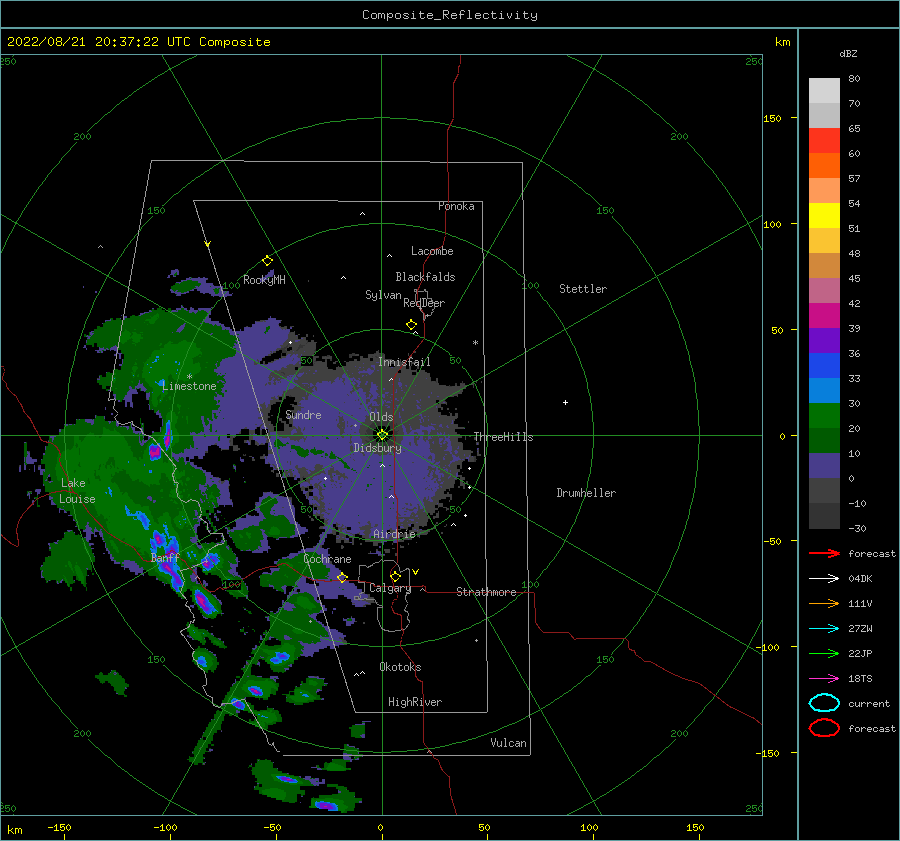Screen dimensions: 900x841
Task: Click the white plus marker east of ThreeHills
Action: coord(565,402)
